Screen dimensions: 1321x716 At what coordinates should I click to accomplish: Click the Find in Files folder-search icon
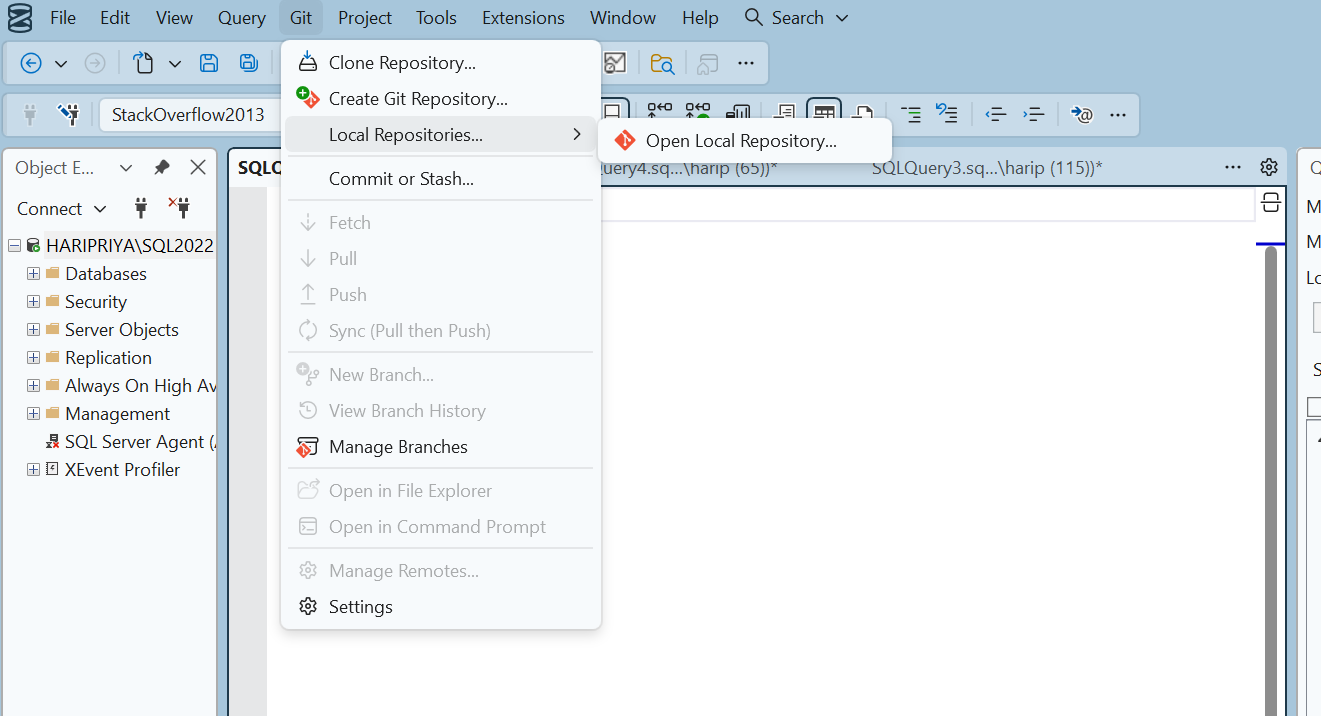662,63
